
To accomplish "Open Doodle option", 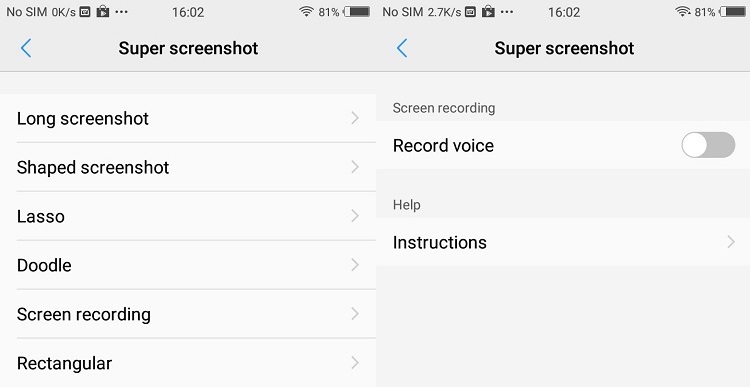I will (188, 265).
